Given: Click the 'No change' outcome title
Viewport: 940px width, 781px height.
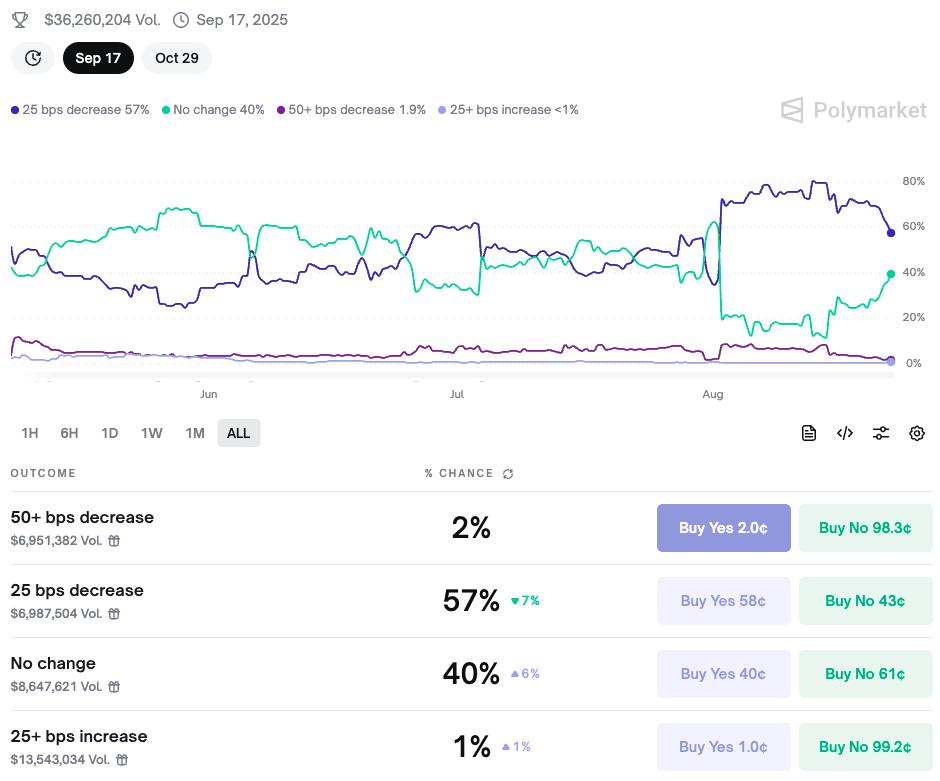Looking at the screenshot, I should click(x=53, y=664).
